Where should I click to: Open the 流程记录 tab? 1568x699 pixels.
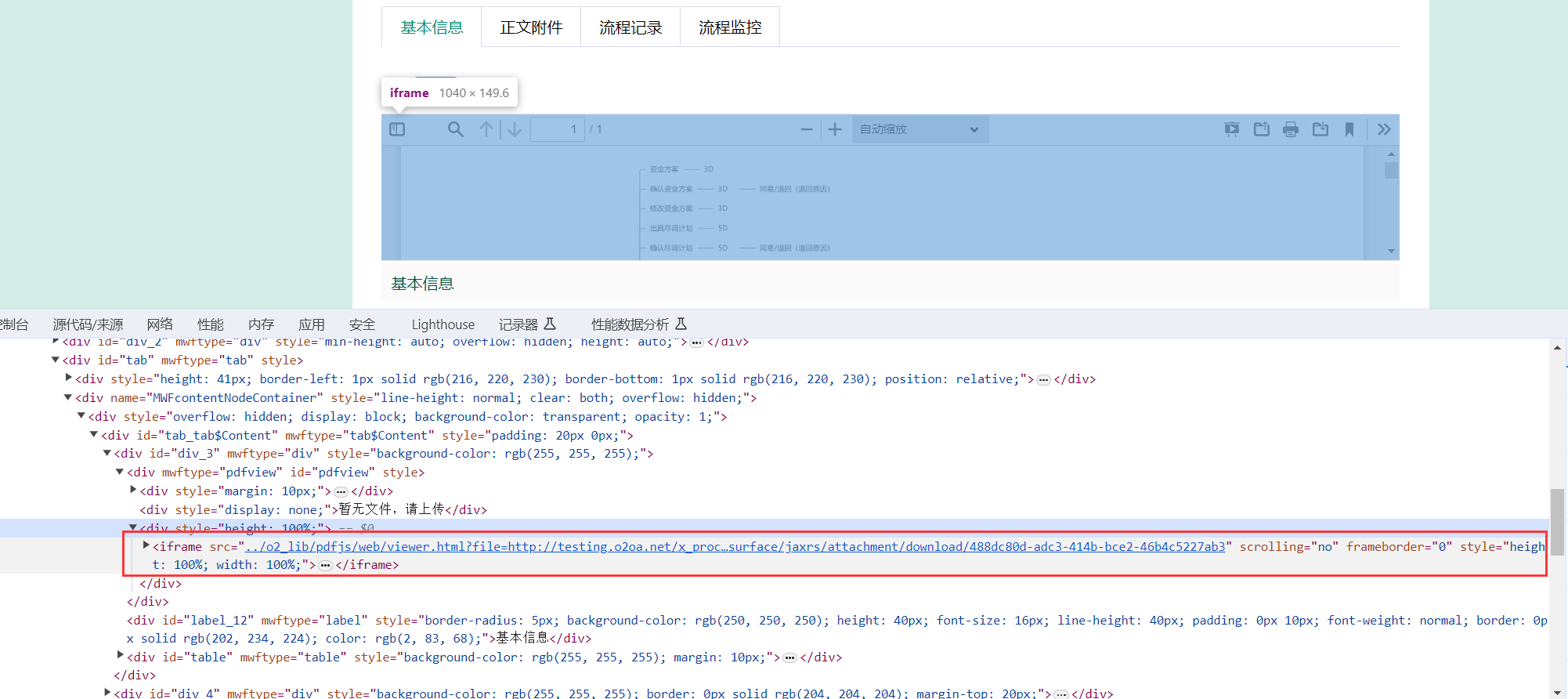coord(630,27)
